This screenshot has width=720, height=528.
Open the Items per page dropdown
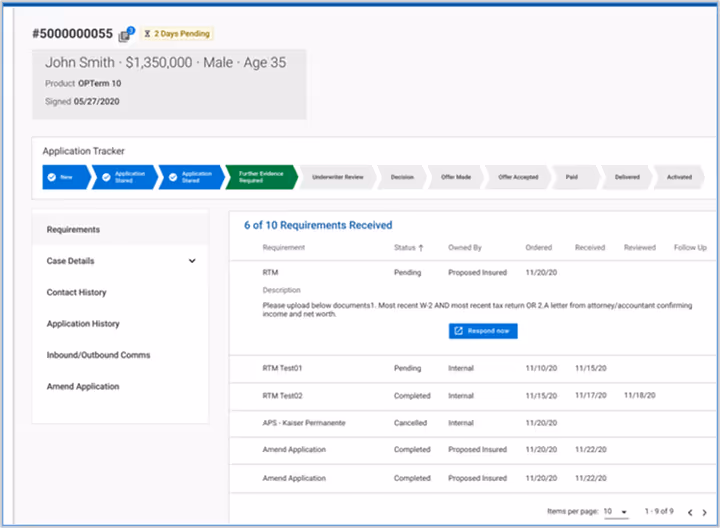(x=615, y=511)
